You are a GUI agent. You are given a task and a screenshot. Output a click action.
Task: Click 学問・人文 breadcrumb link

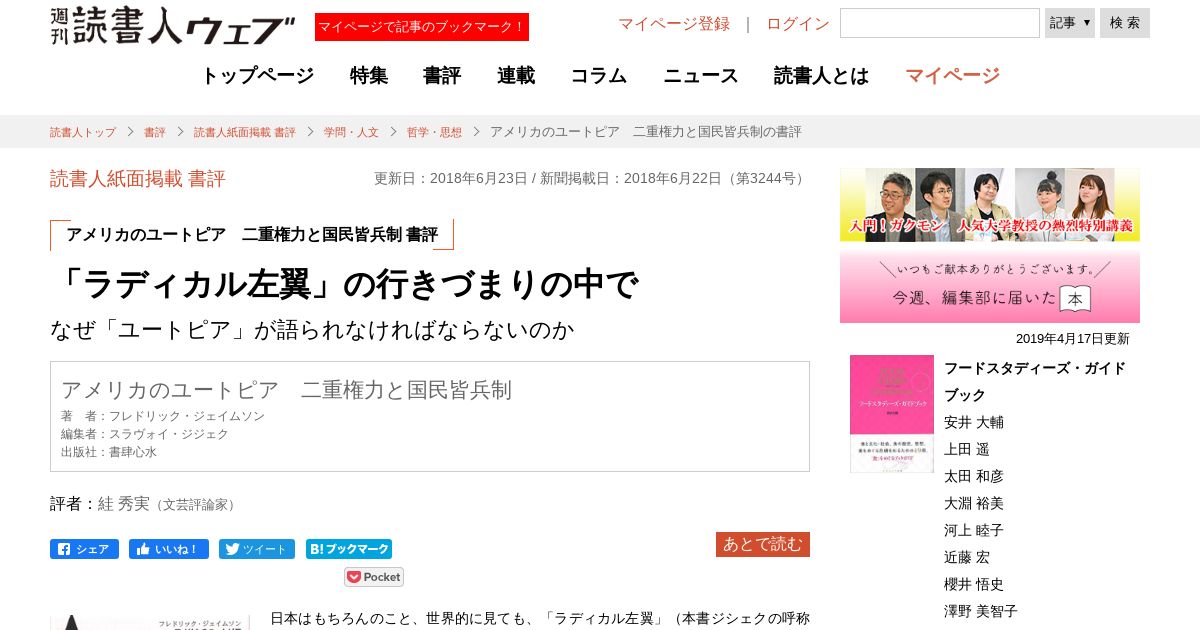click(351, 132)
